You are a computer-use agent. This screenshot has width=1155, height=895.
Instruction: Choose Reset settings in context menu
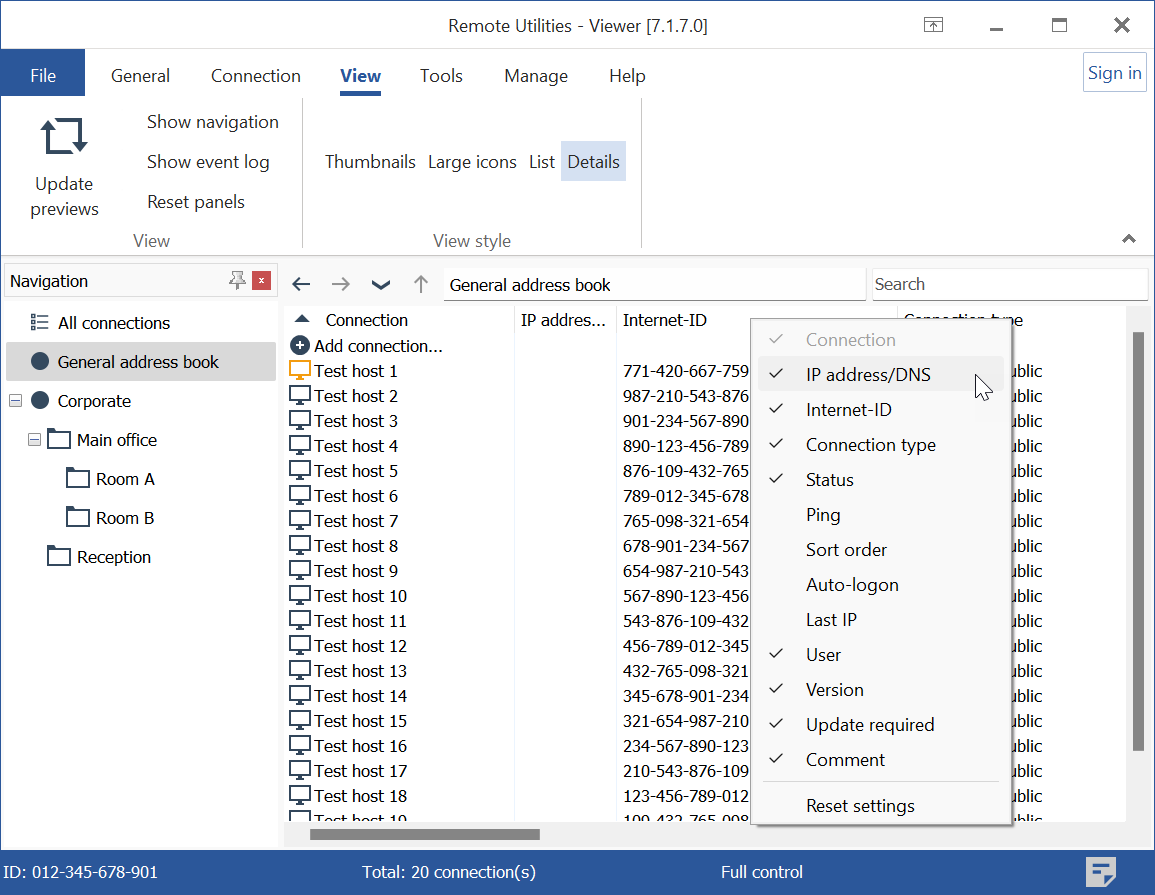(860, 806)
